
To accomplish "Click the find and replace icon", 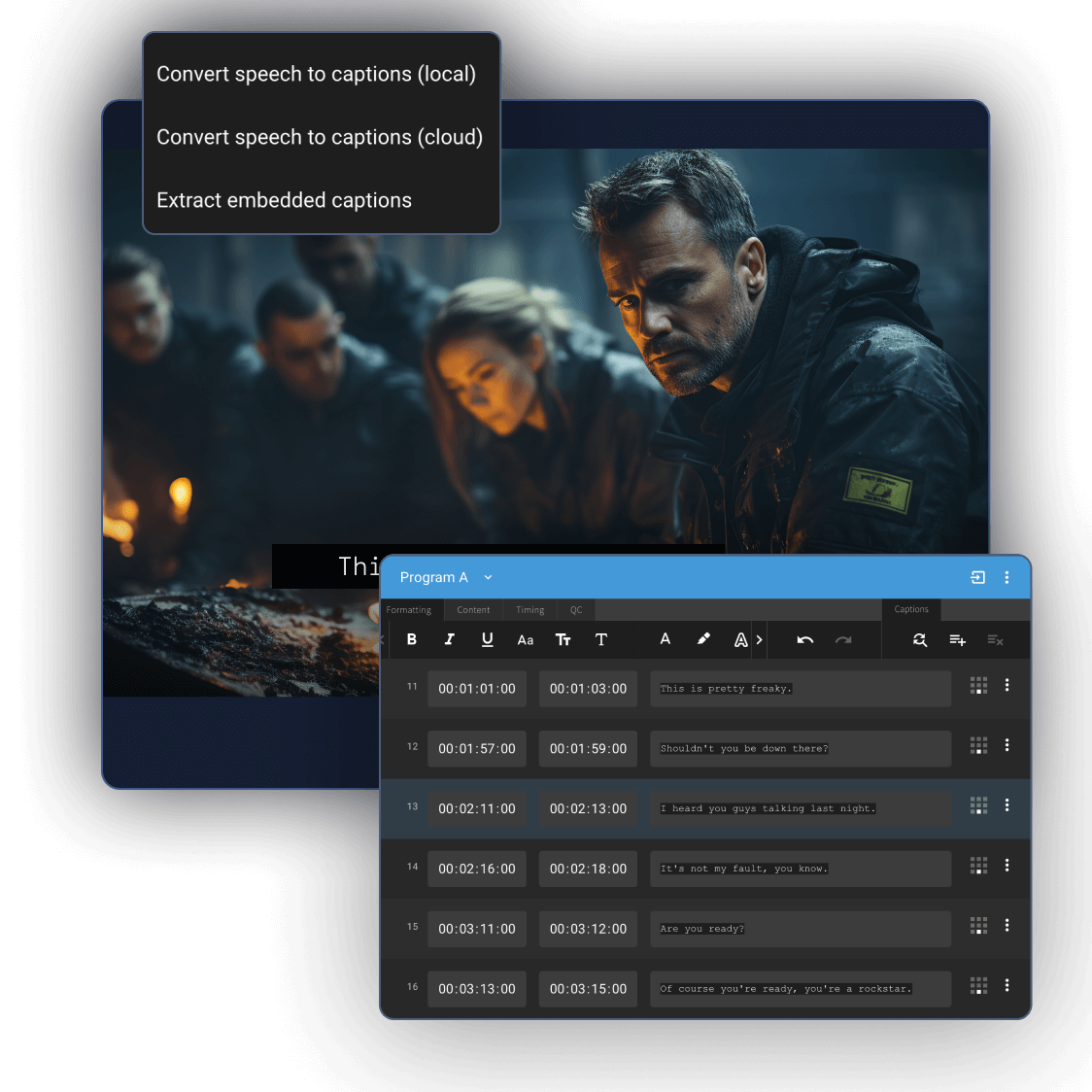I will [x=920, y=639].
